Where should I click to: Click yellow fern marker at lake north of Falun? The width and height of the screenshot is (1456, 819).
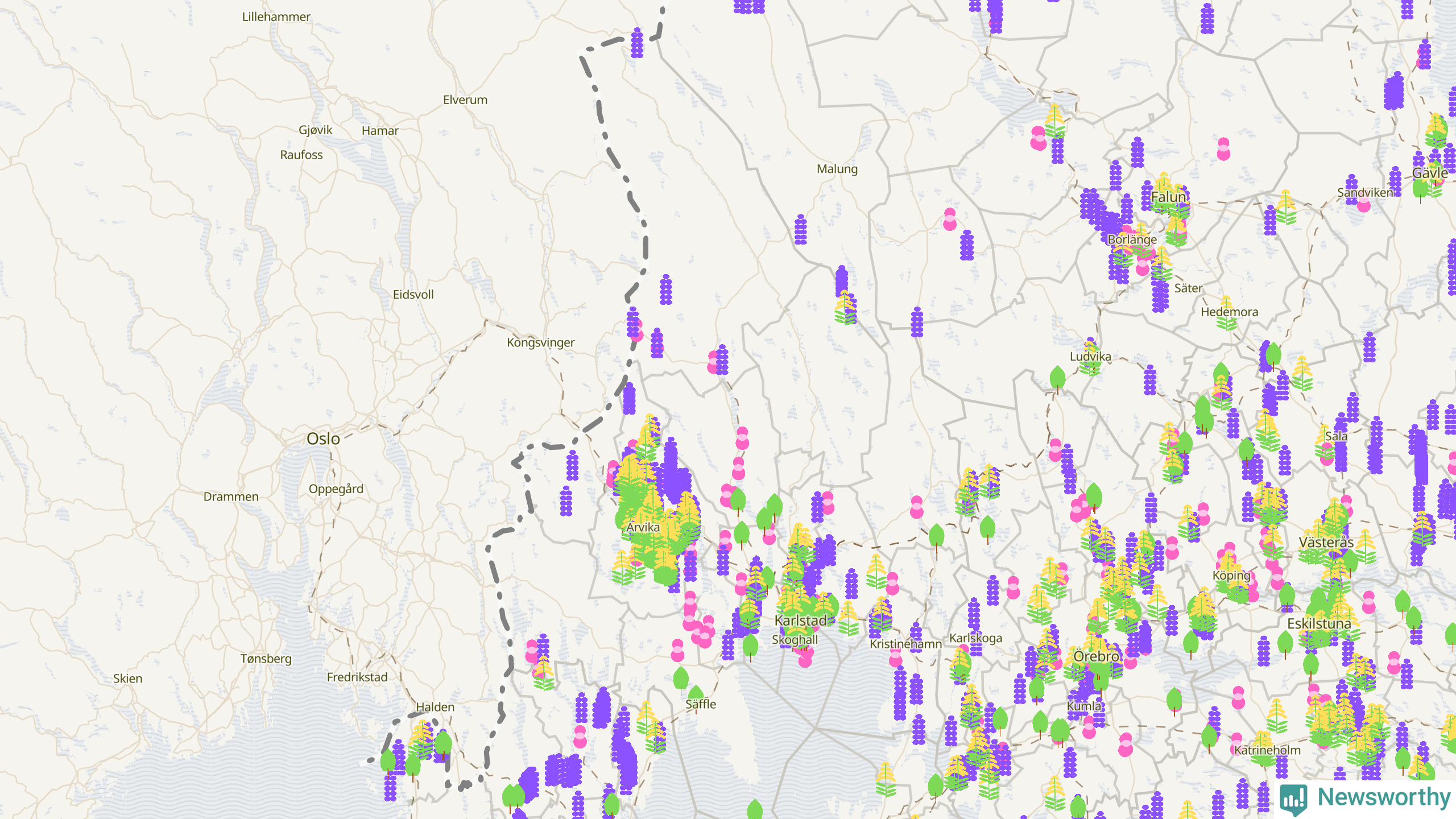[1055, 121]
